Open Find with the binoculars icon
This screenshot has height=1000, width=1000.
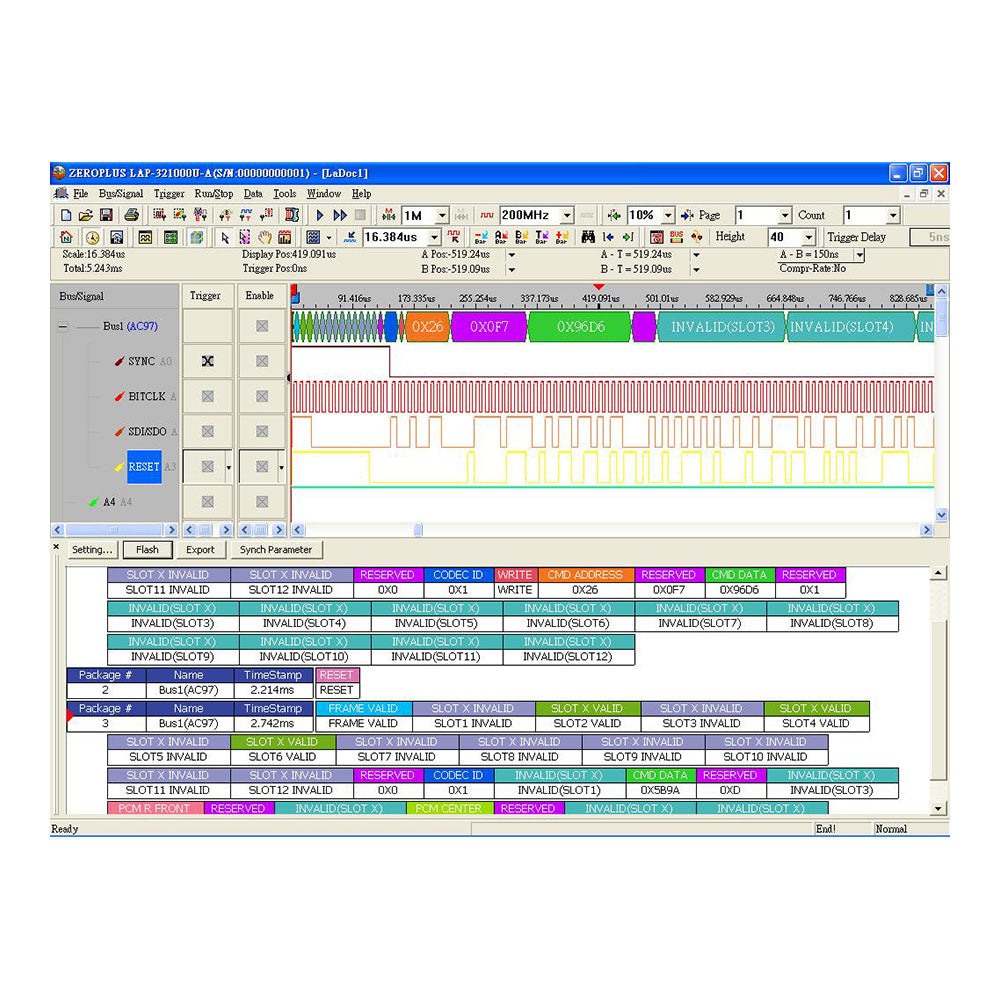click(588, 237)
